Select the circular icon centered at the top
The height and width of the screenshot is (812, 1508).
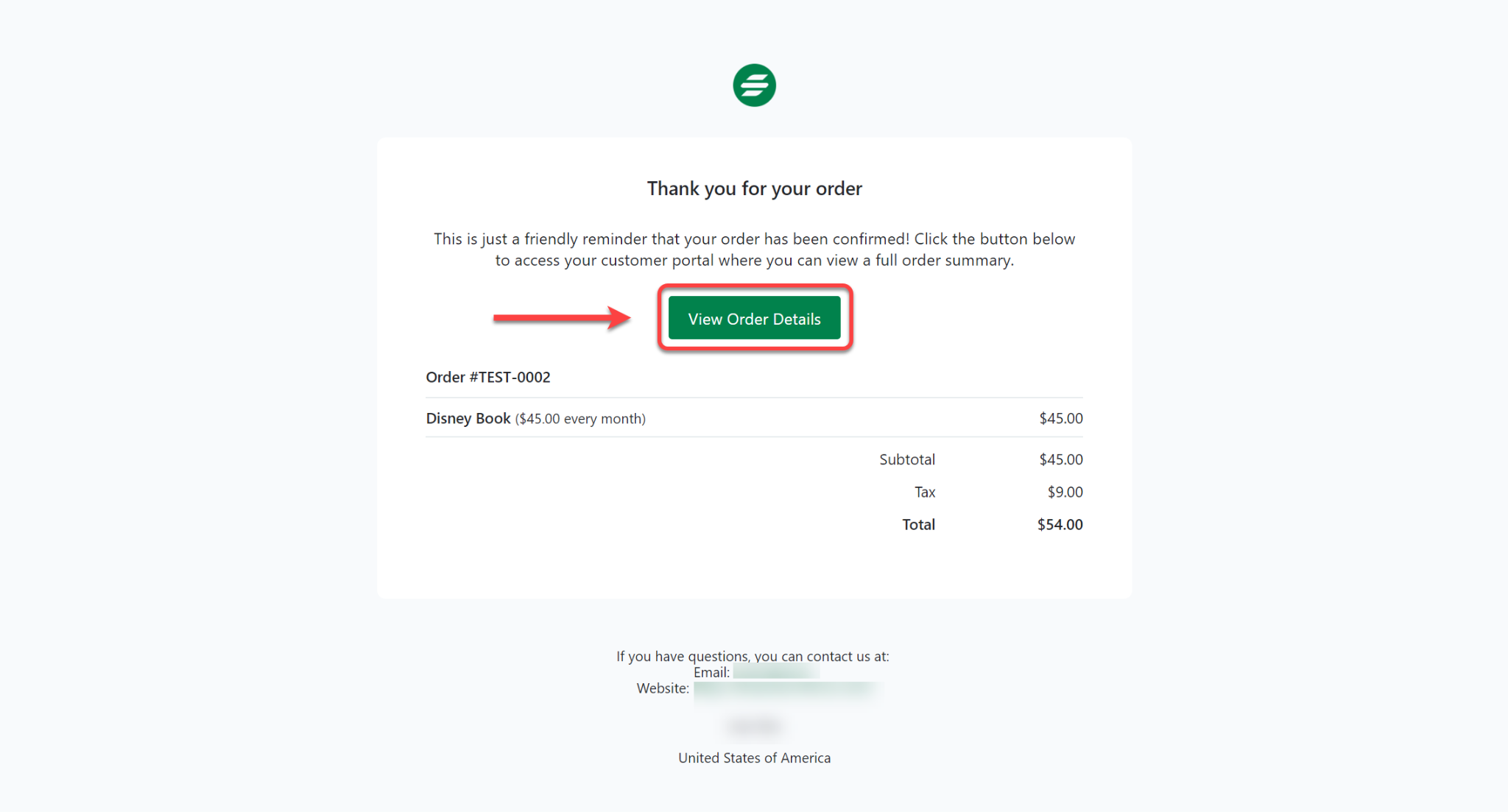tap(753, 84)
